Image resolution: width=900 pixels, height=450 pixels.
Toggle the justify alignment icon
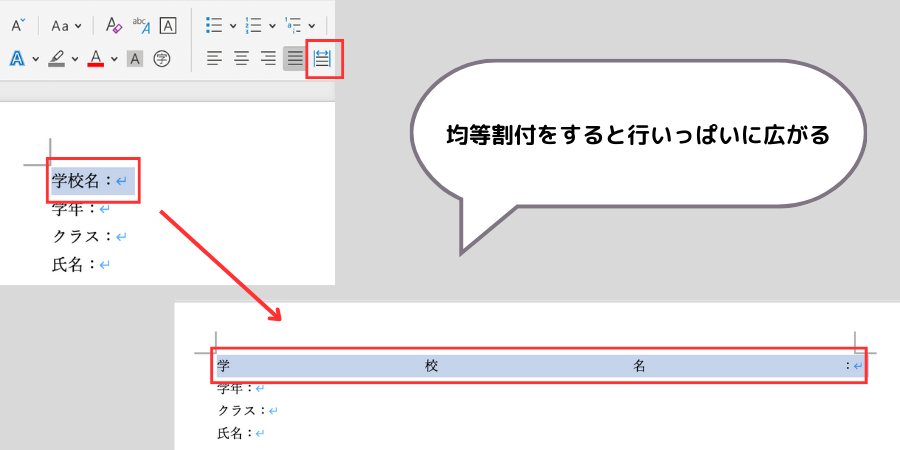[x=295, y=58]
